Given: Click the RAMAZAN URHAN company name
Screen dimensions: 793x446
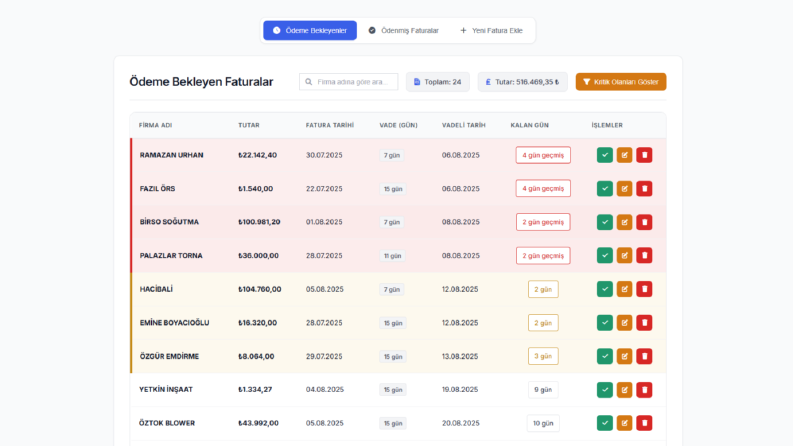Looking at the screenshot, I should point(171,155).
